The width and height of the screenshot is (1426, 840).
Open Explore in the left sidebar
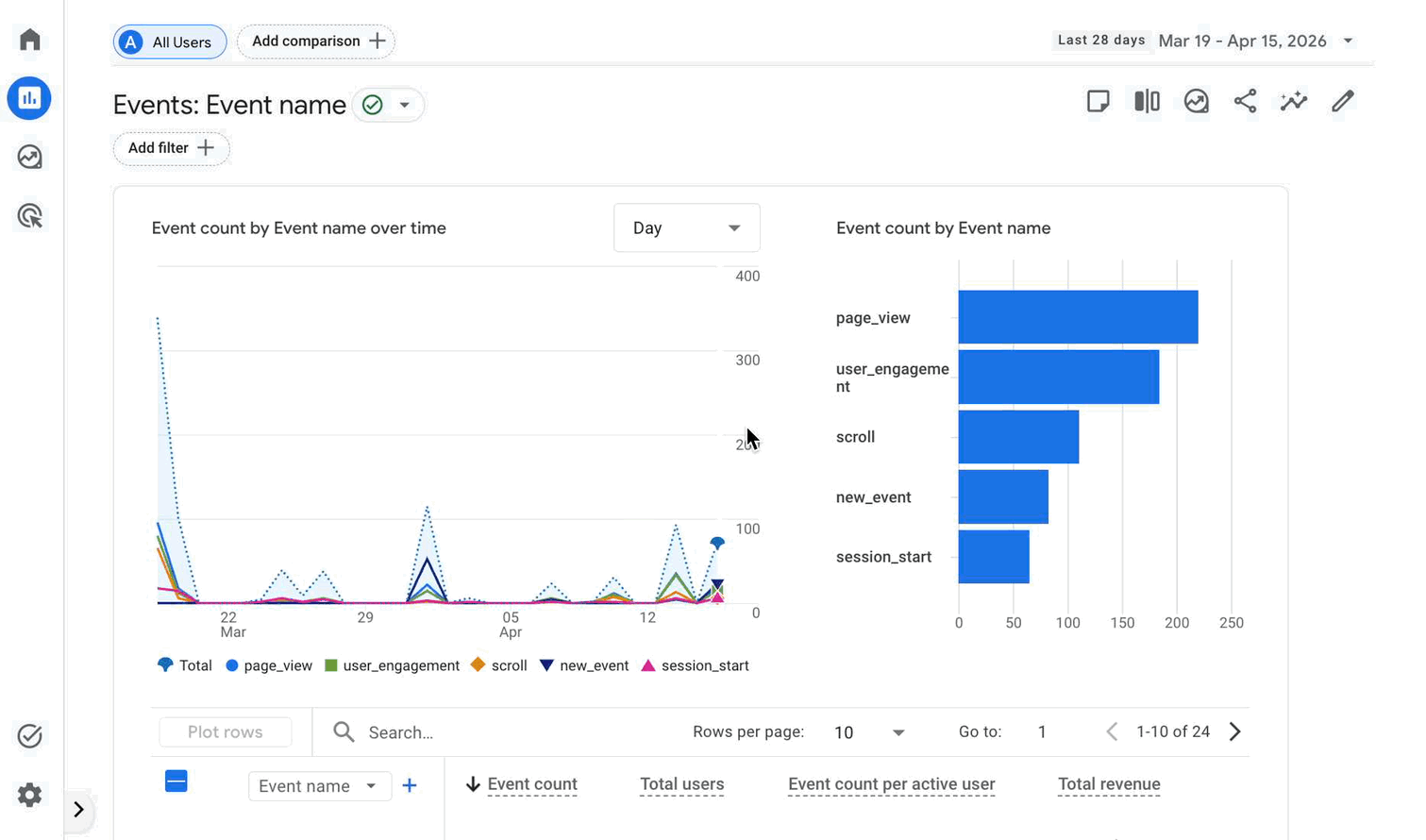(x=30, y=157)
